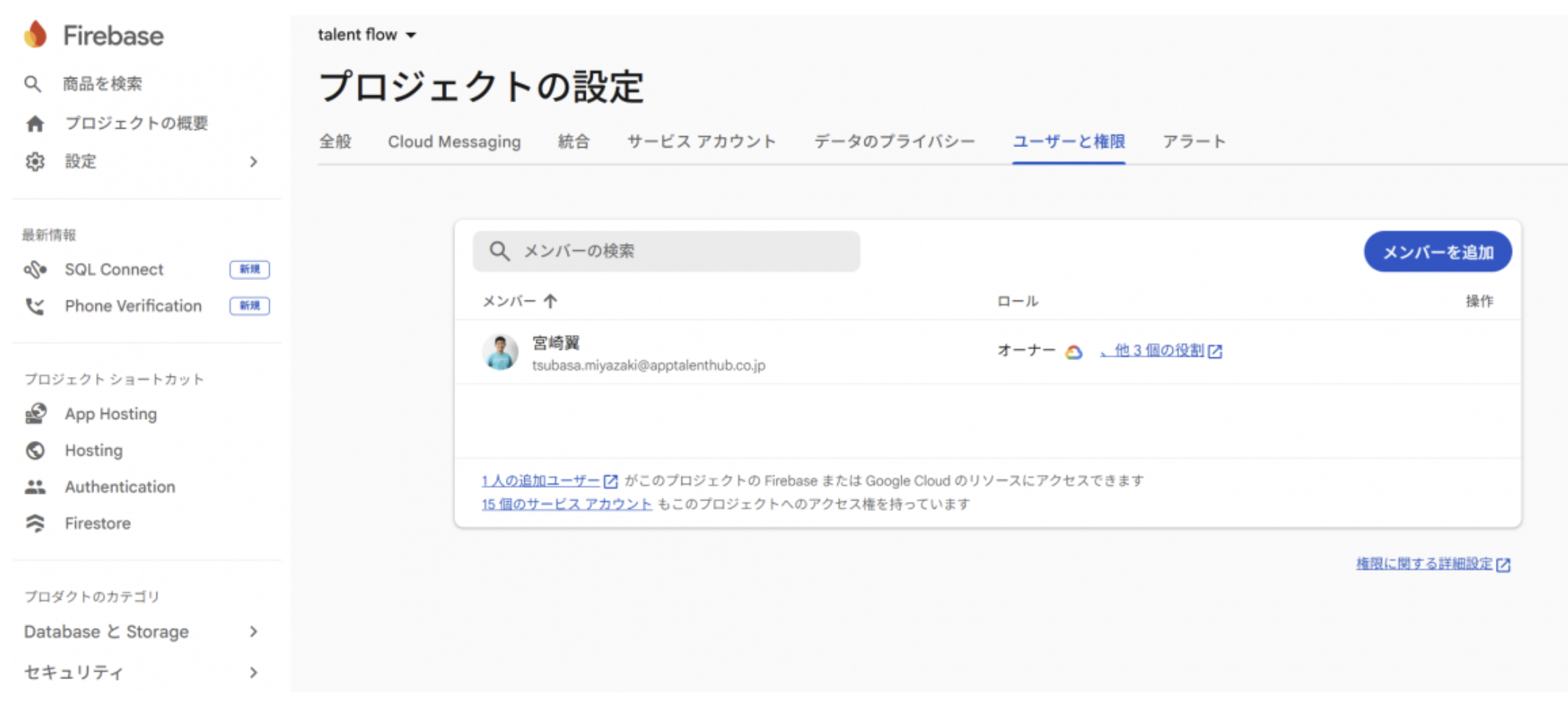Image resolution: width=1568 pixels, height=710 pixels.
Task: Open SQL Connect in sidebar
Action: pyautogui.click(x=114, y=270)
